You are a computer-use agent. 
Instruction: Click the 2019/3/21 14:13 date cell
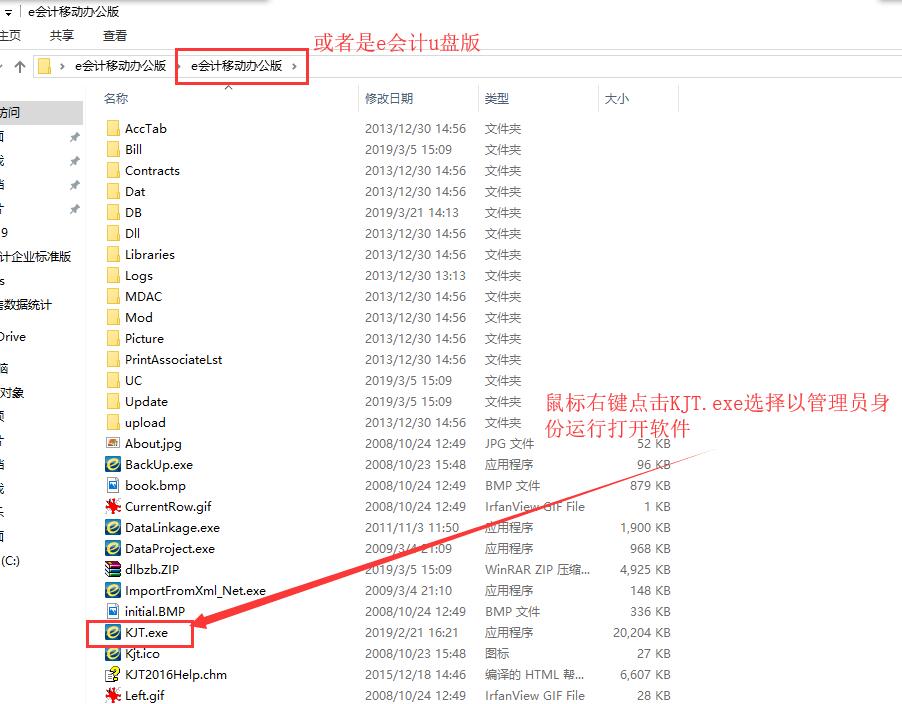[411, 213]
